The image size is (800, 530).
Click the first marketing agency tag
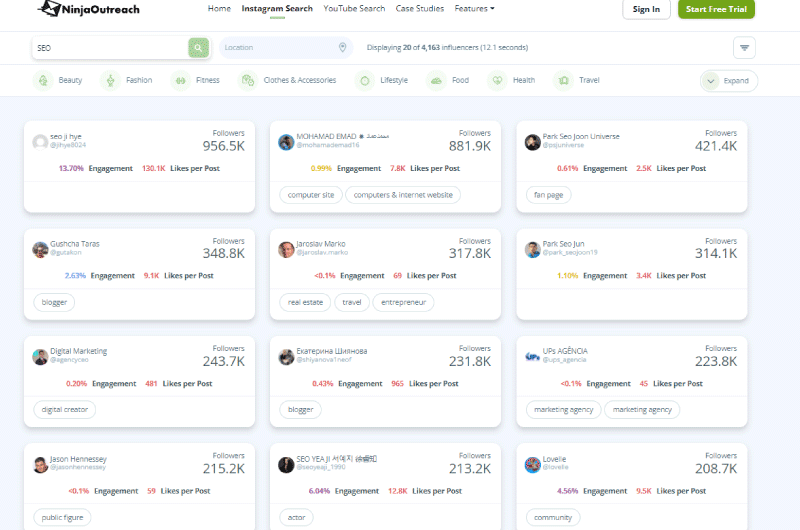(564, 410)
